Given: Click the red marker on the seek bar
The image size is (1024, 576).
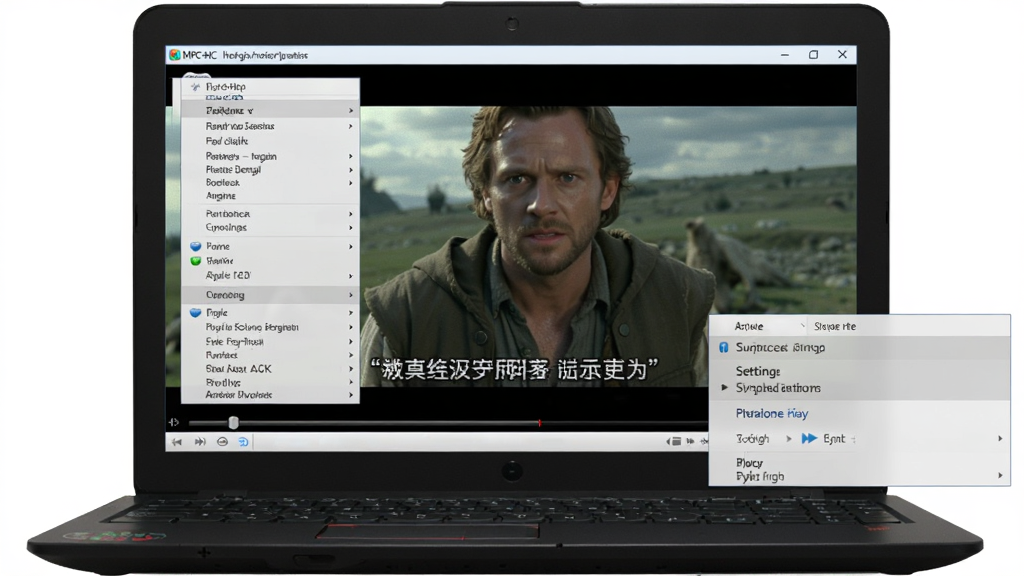Looking at the screenshot, I should [x=539, y=423].
